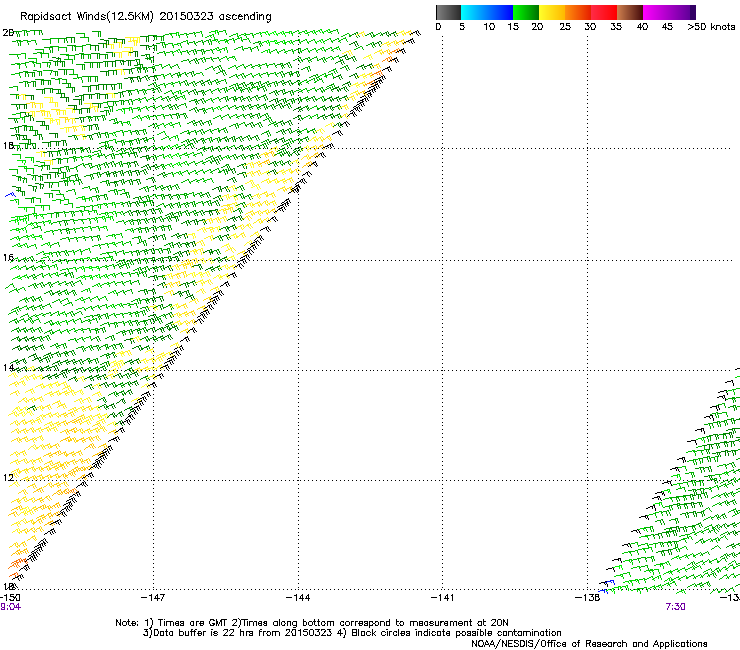The height and width of the screenshot is (650, 740).
Task: Click the purple '7:30' time stamp
Action: pos(675,607)
